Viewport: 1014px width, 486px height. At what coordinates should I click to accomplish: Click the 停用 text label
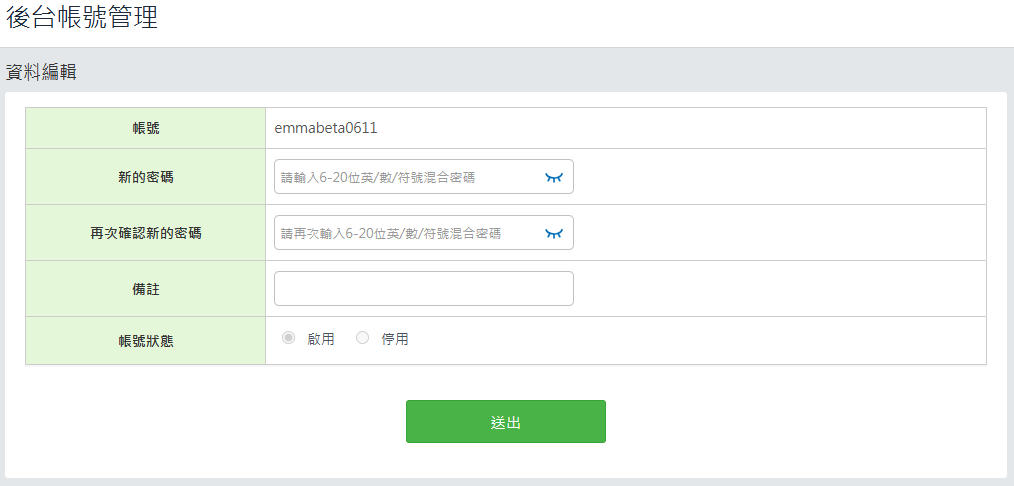tap(394, 339)
